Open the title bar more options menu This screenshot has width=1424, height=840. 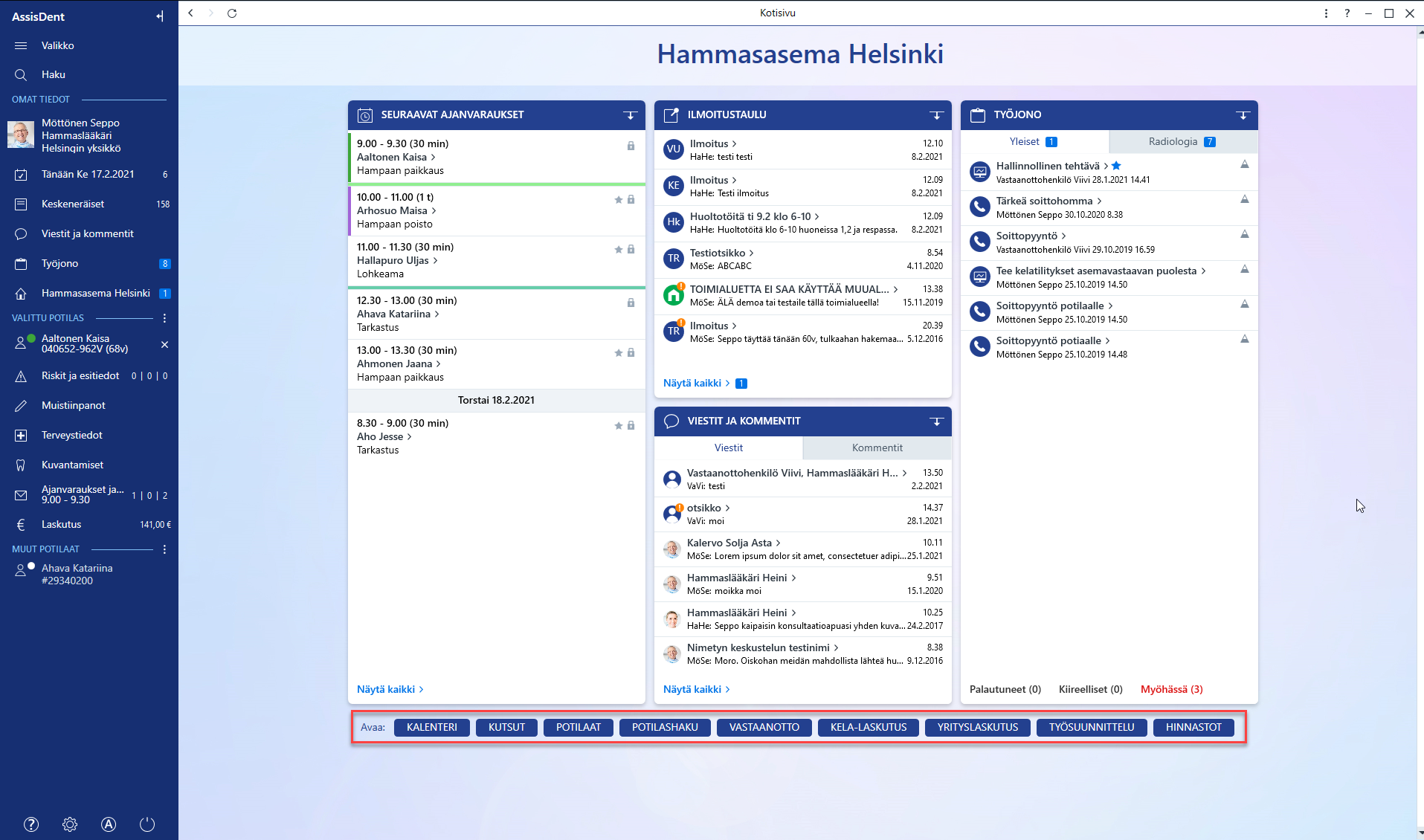[x=1326, y=13]
